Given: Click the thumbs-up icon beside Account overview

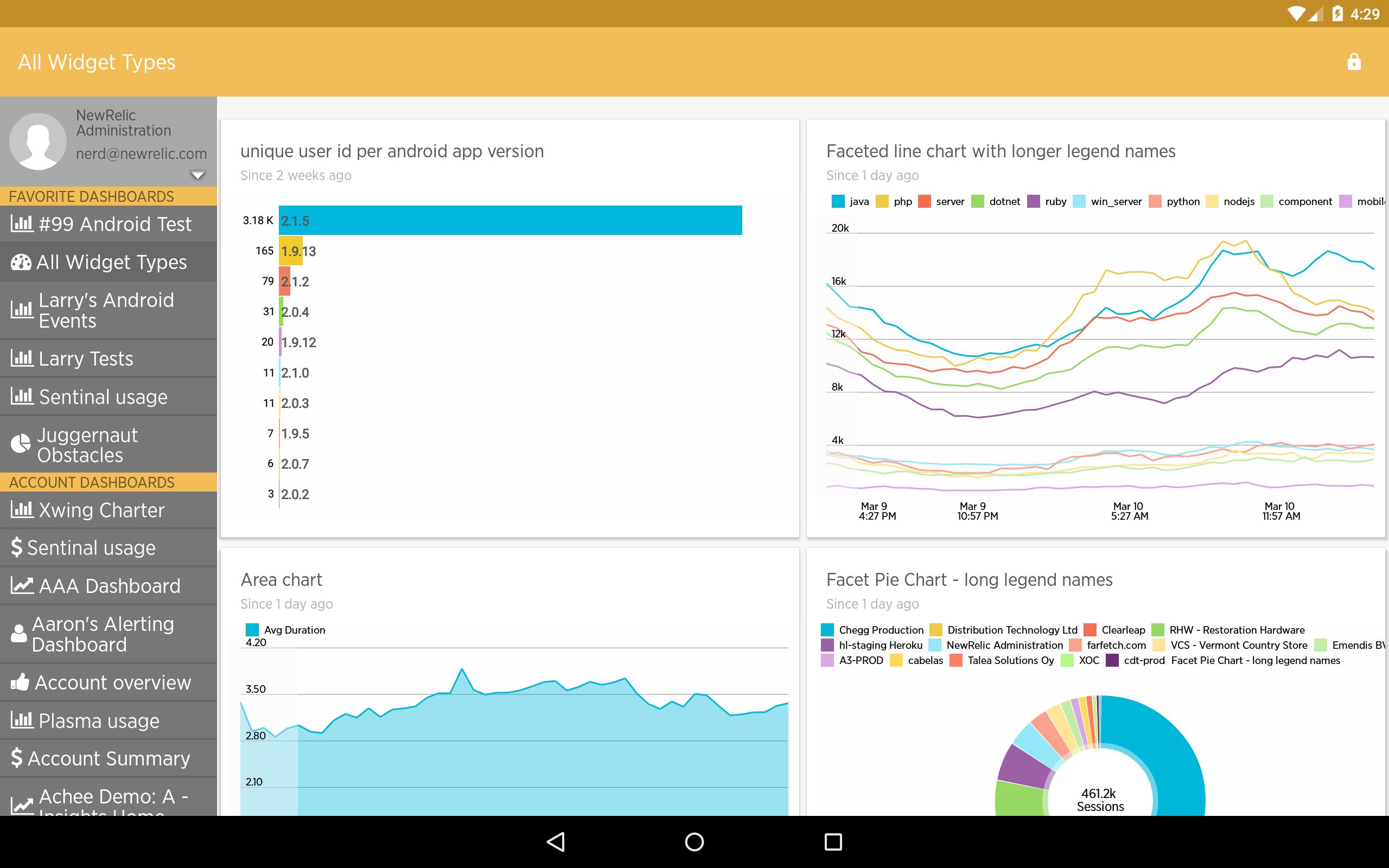Looking at the screenshot, I should (20, 681).
